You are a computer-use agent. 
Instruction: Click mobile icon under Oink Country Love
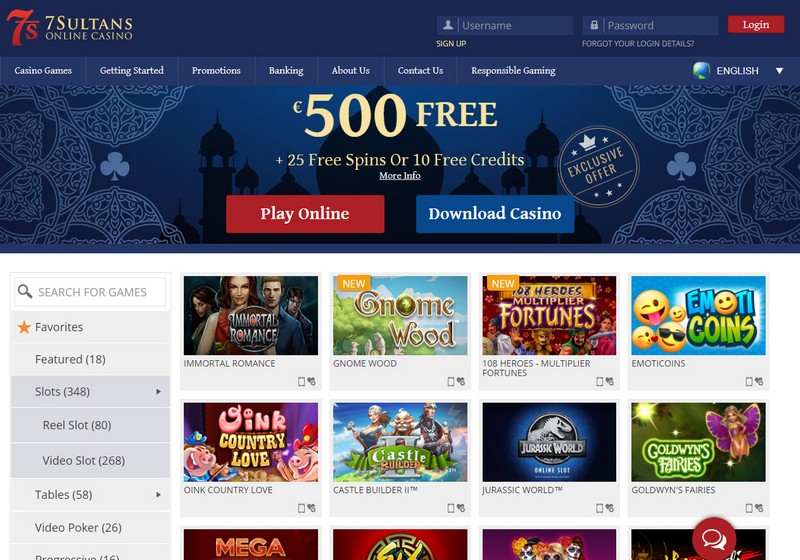[x=301, y=508]
